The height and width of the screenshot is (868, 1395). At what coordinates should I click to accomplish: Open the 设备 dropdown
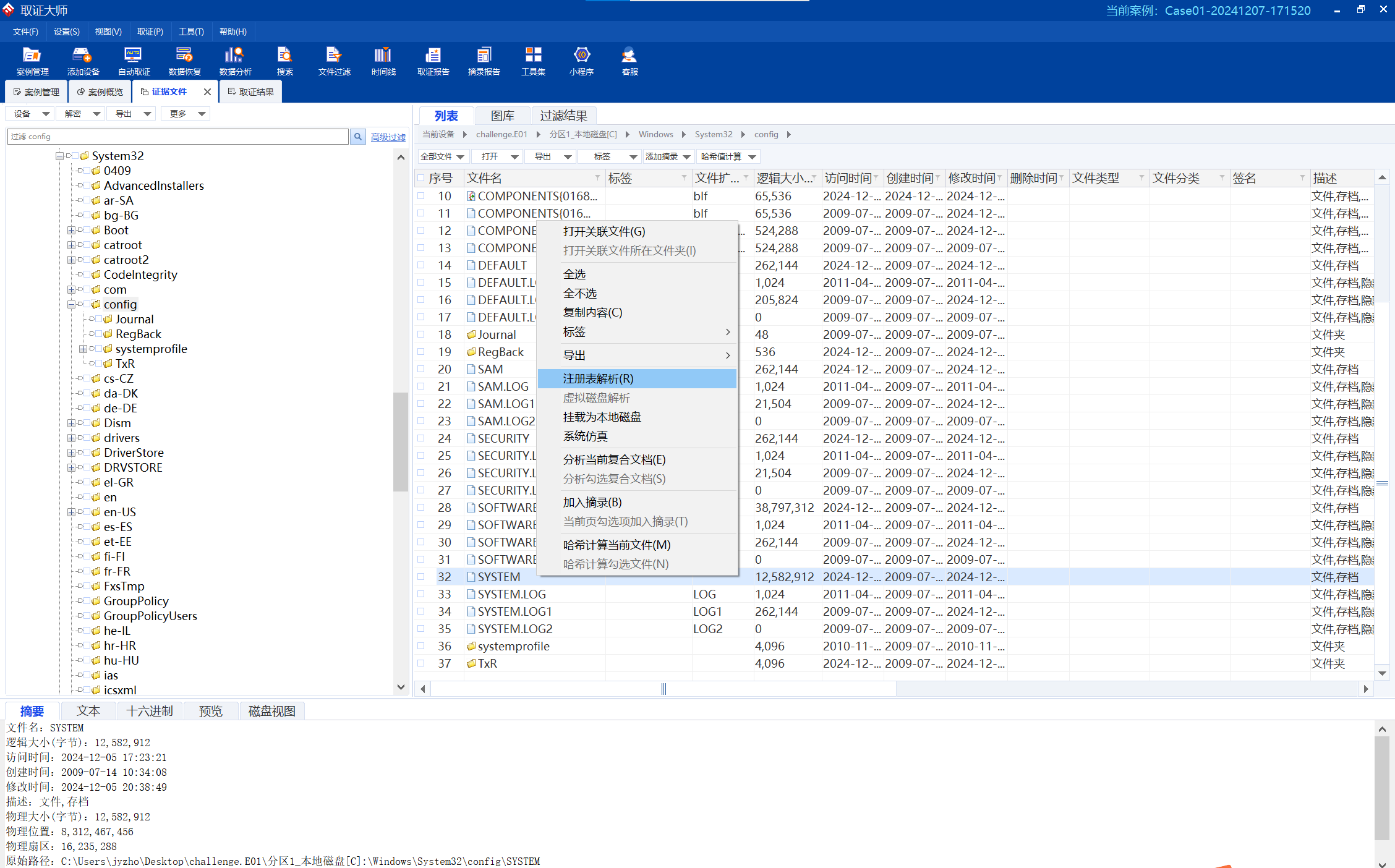click(x=31, y=114)
